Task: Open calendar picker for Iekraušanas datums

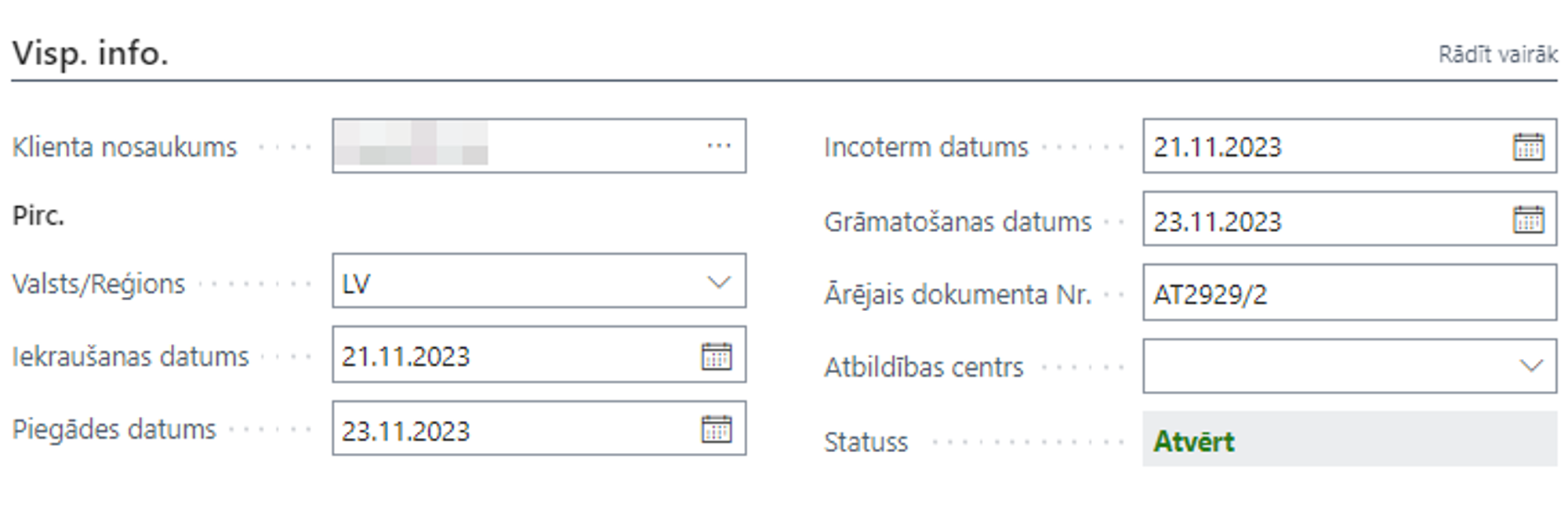Action: (716, 356)
